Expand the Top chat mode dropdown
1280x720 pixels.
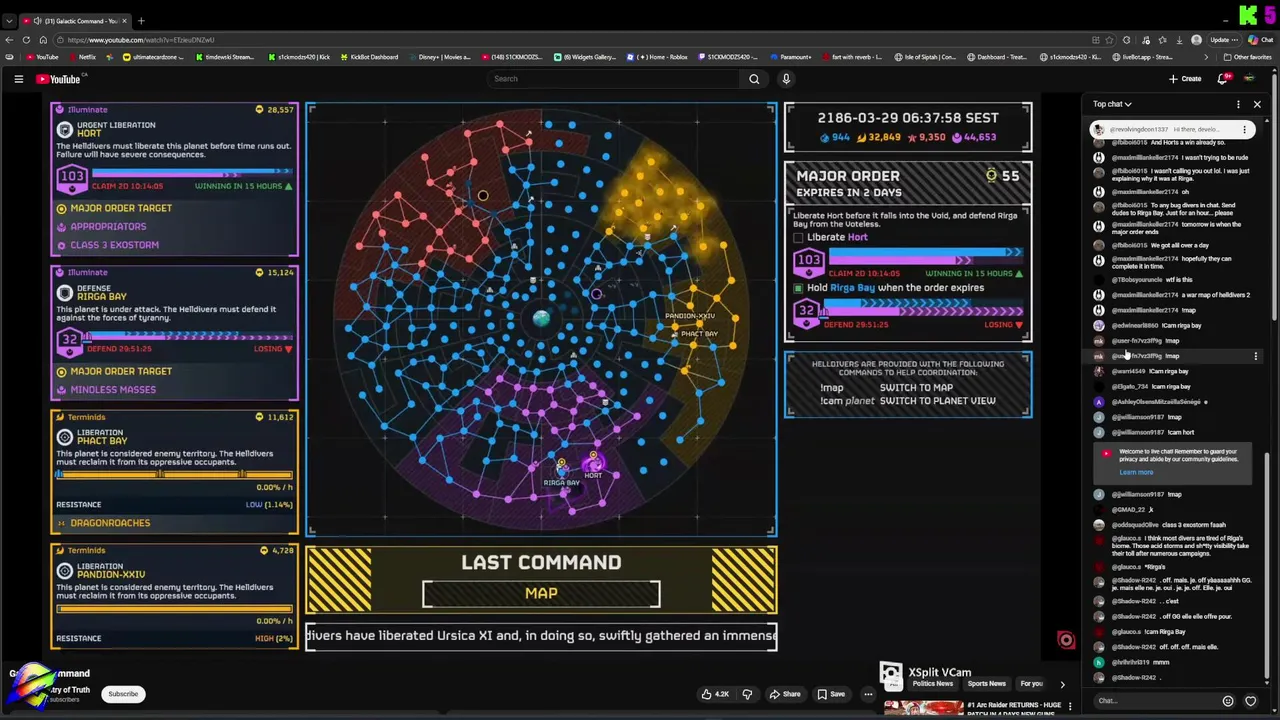1112,104
